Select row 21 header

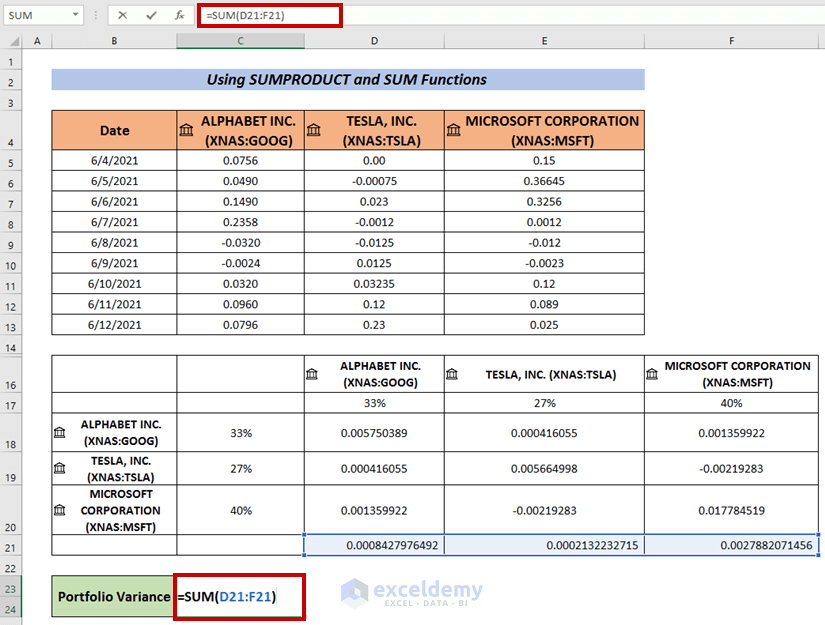click(x=11, y=547)
